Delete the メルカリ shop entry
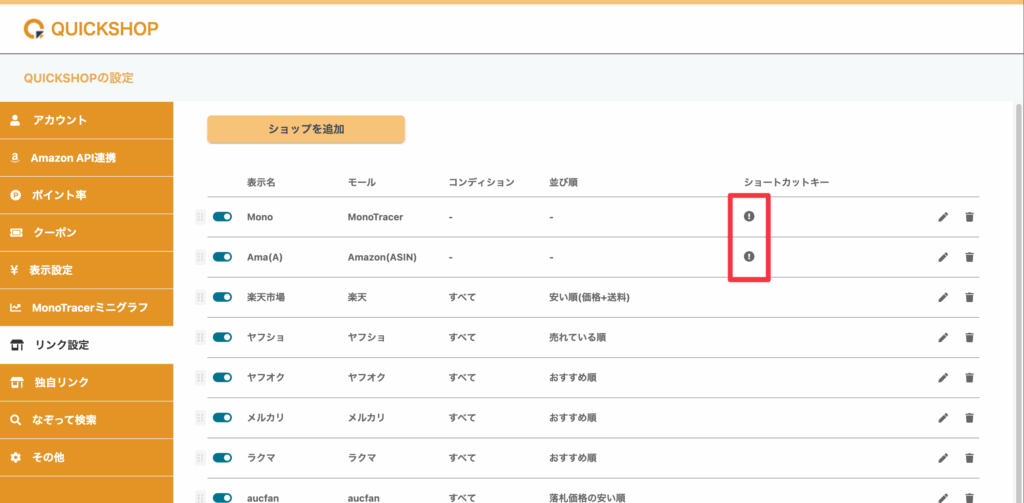The height and width of the screenshot is (503, 1024). click(x=969, y=418)
